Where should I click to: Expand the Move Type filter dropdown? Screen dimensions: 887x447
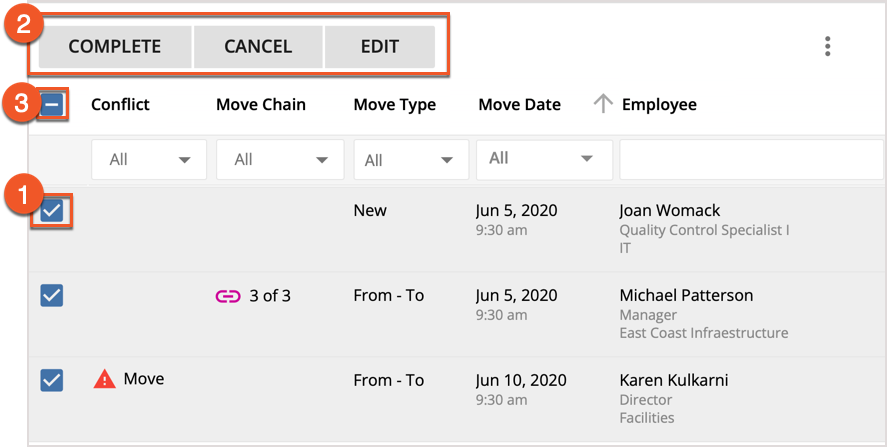(410, 160)
